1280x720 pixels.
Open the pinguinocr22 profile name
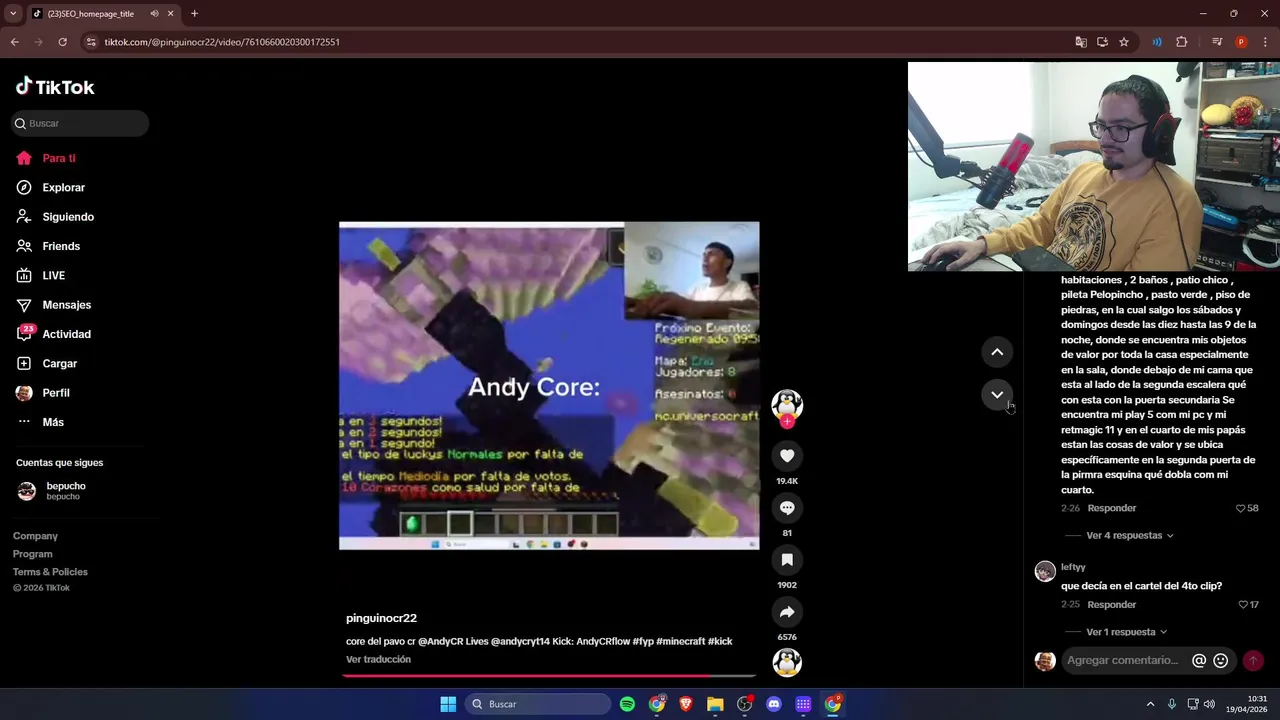tap(381, 618)
